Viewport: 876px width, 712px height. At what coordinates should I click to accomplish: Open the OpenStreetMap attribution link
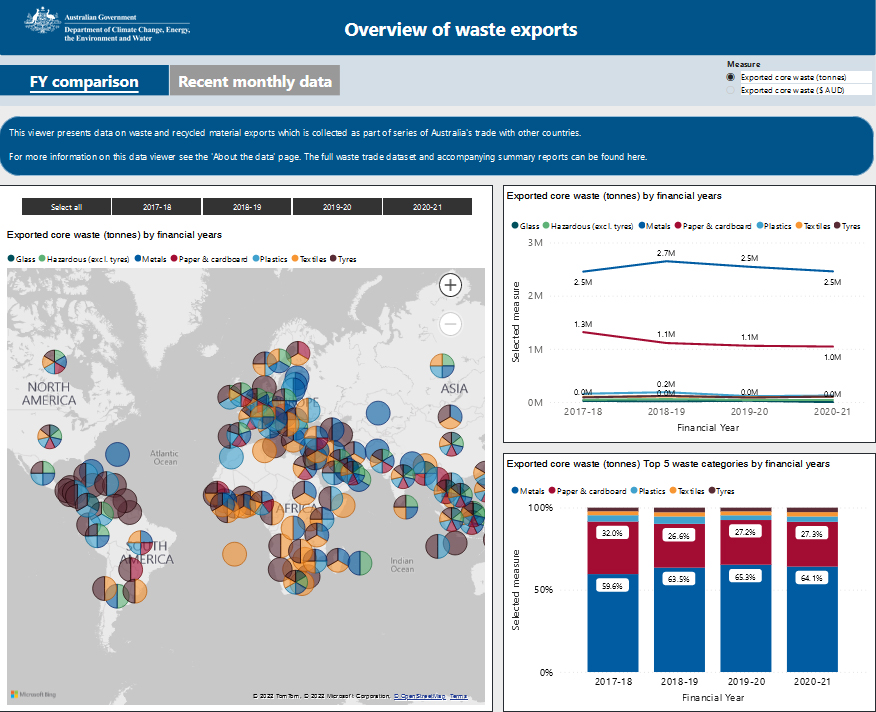419,696
